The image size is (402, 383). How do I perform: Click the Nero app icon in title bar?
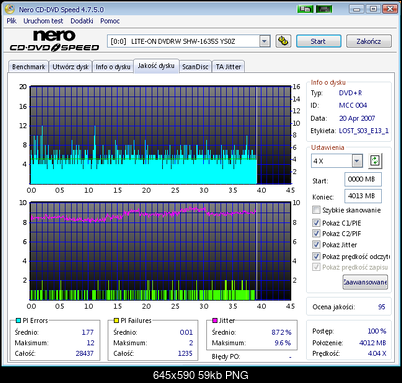click(10, 9)
